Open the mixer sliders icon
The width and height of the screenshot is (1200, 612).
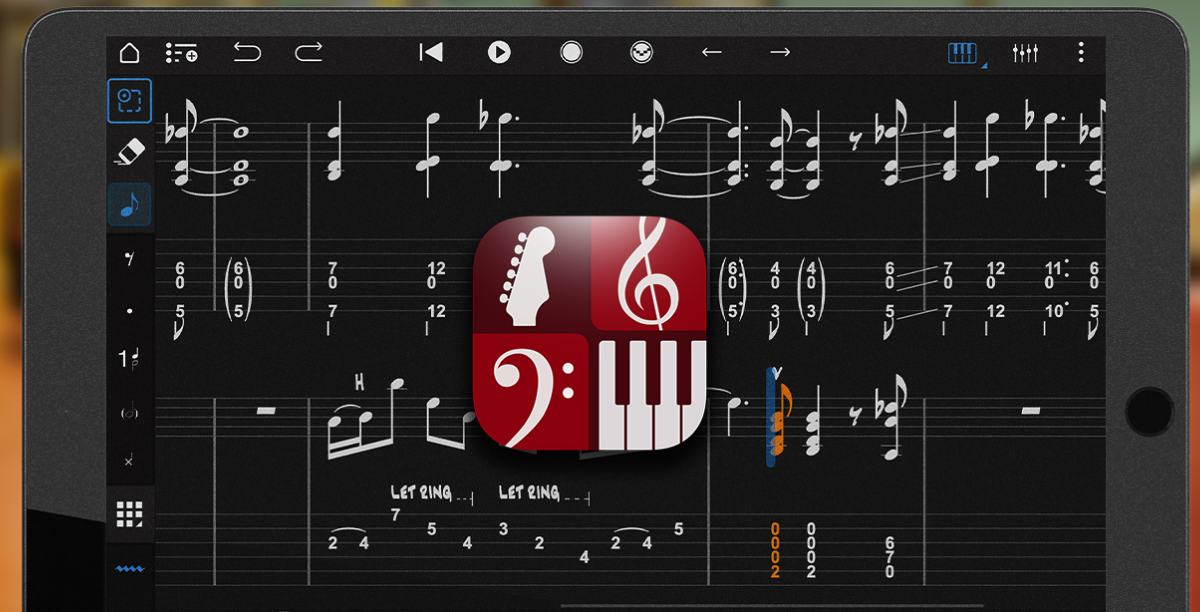coord(1025,53)
